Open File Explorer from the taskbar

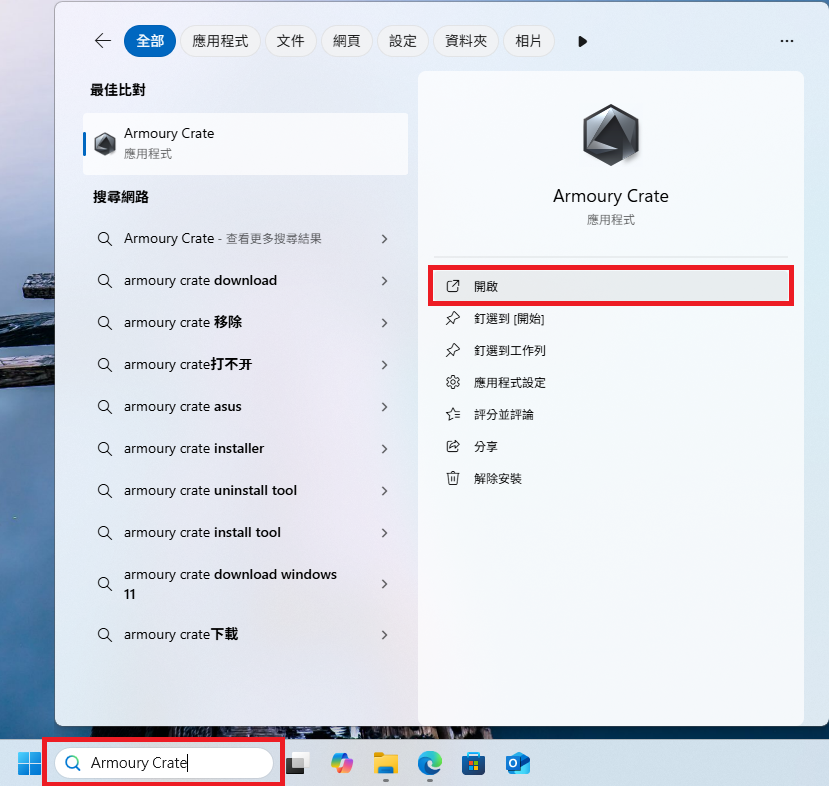point(386,763)
